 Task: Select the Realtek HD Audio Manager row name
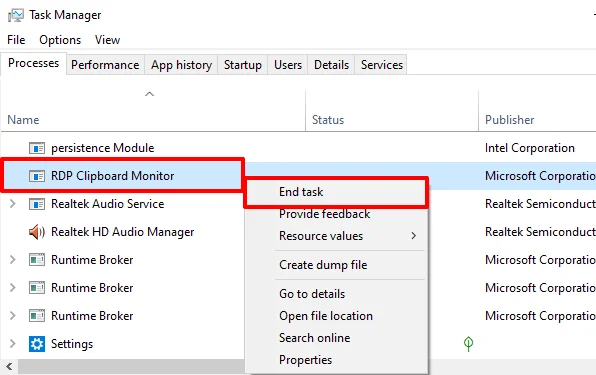point(122,232)
